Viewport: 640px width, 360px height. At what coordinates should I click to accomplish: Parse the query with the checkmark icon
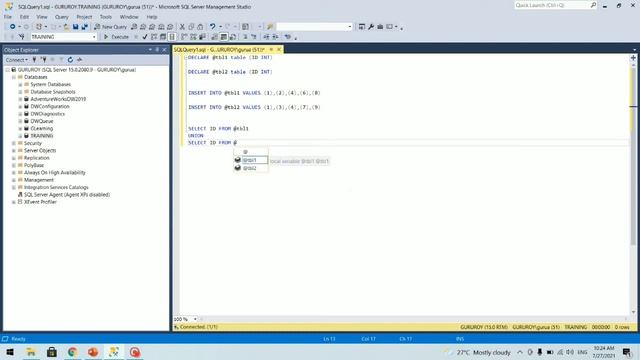(144, 37)
